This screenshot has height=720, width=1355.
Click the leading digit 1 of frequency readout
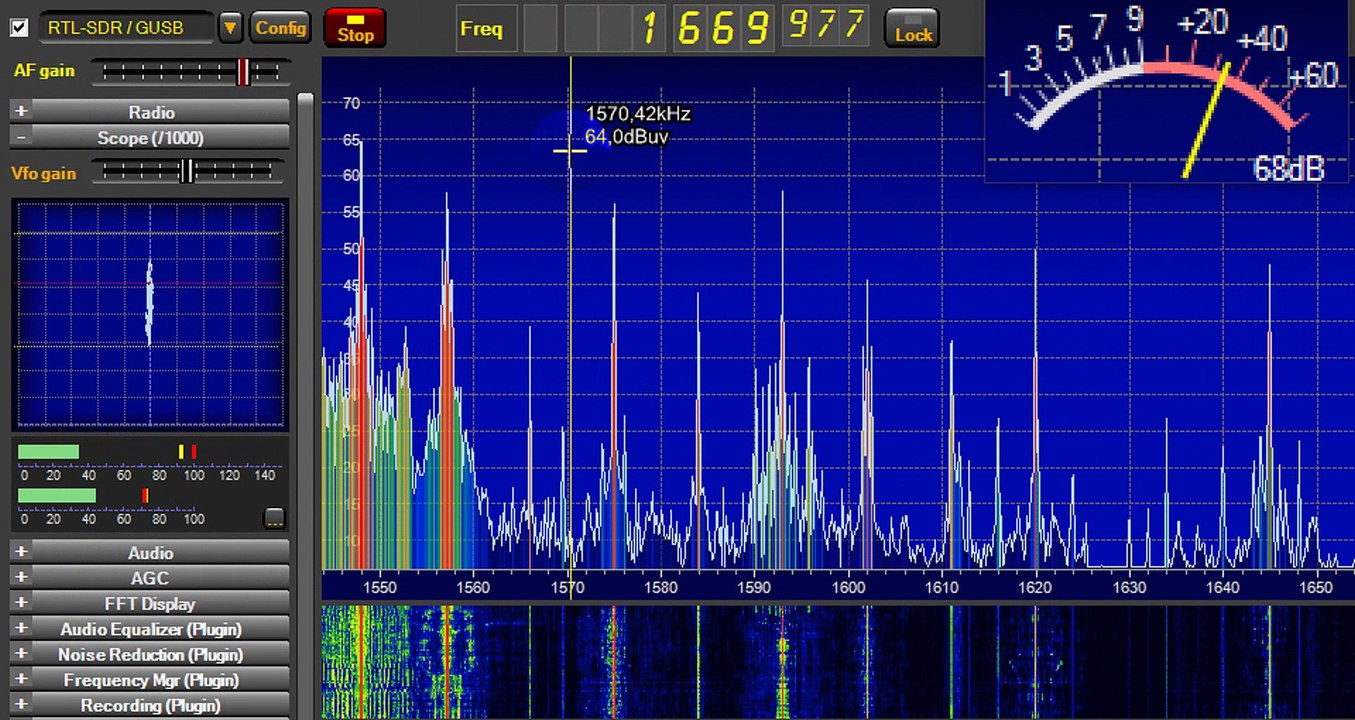[x=651, y=28]
